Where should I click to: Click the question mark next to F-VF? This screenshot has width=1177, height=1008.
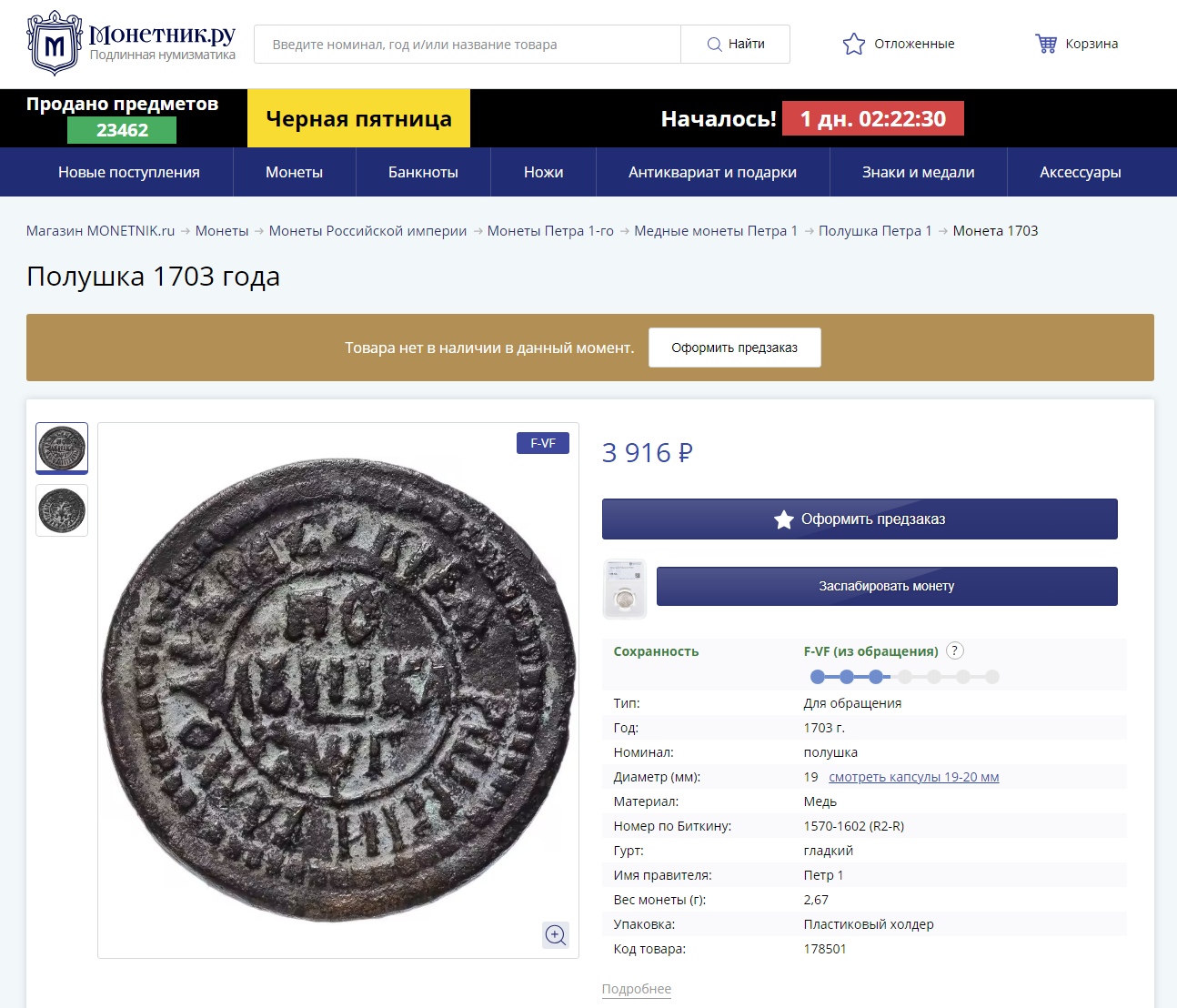[954, 650]
